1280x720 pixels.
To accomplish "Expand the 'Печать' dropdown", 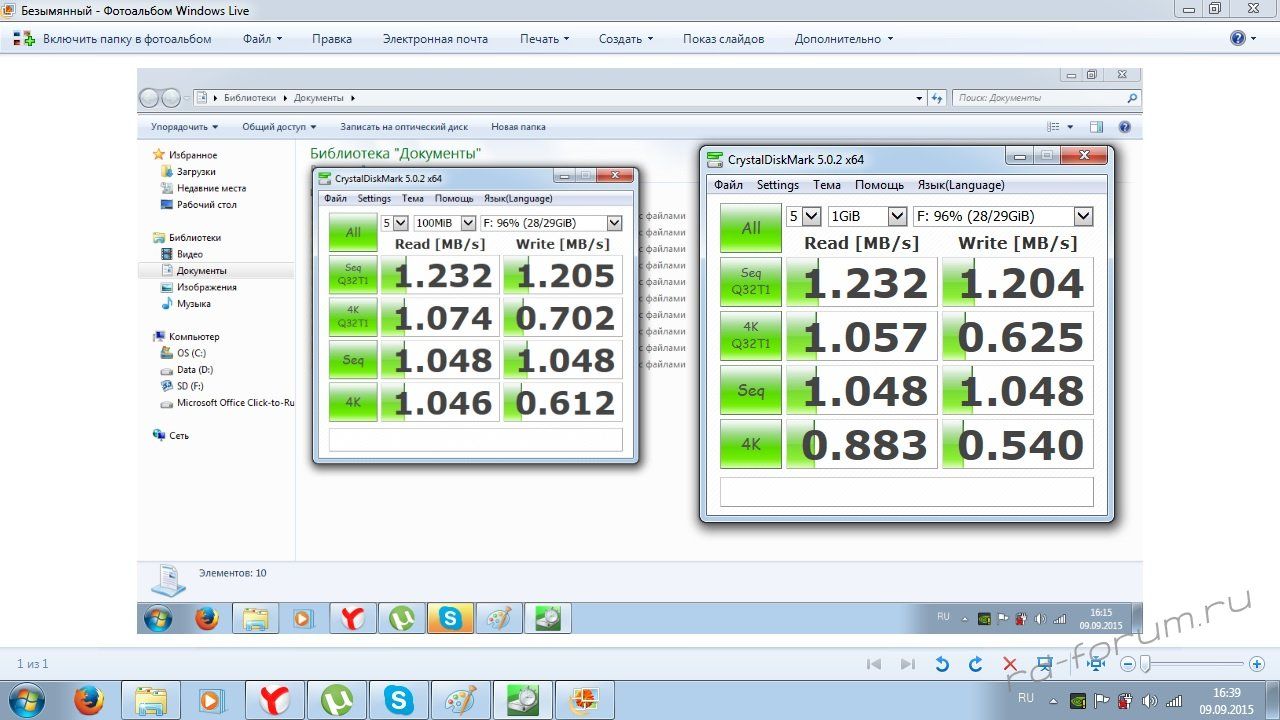I will (x=544, y=39).
